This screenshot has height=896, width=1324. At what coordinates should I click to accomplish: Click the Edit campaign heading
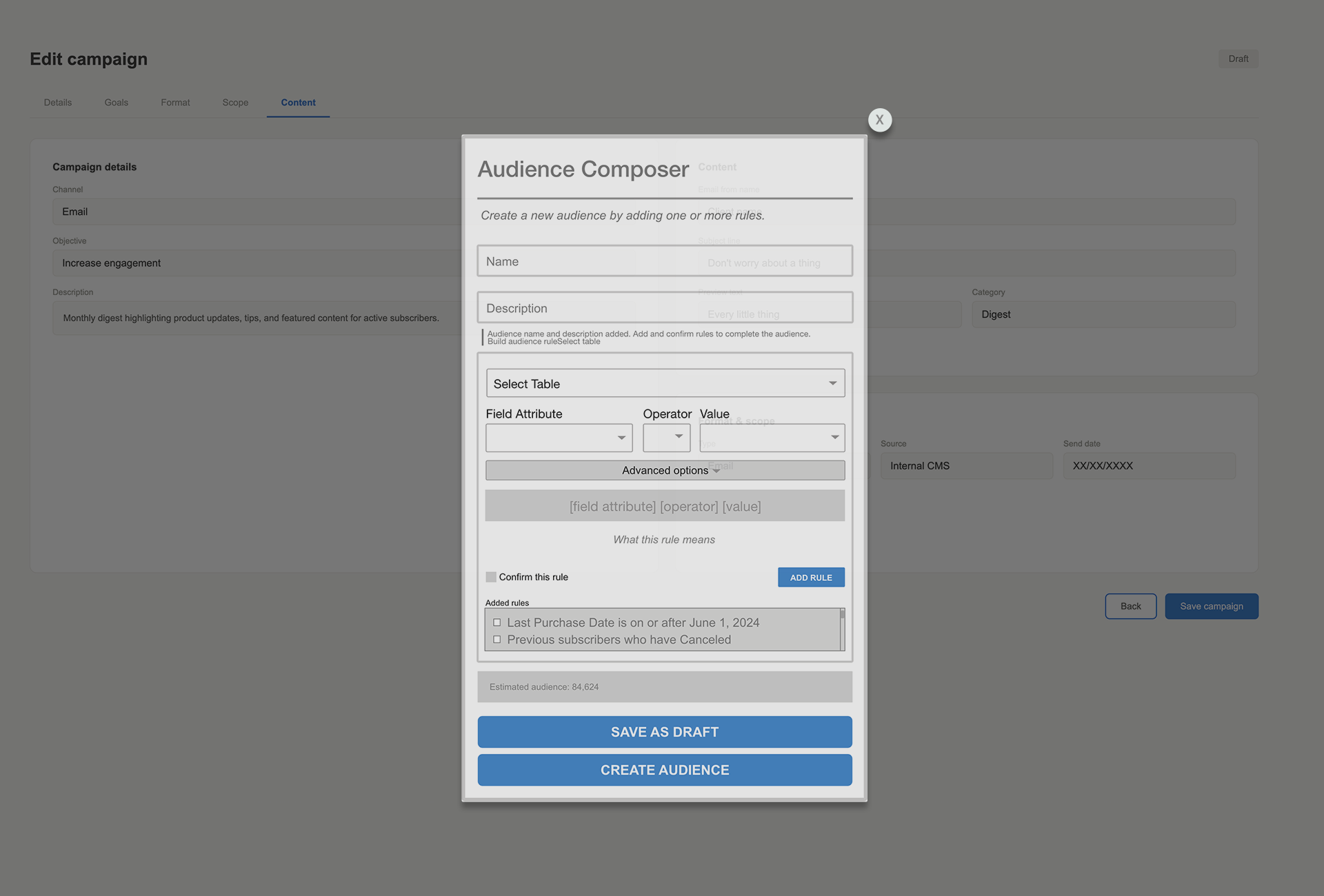pos(88,59)
